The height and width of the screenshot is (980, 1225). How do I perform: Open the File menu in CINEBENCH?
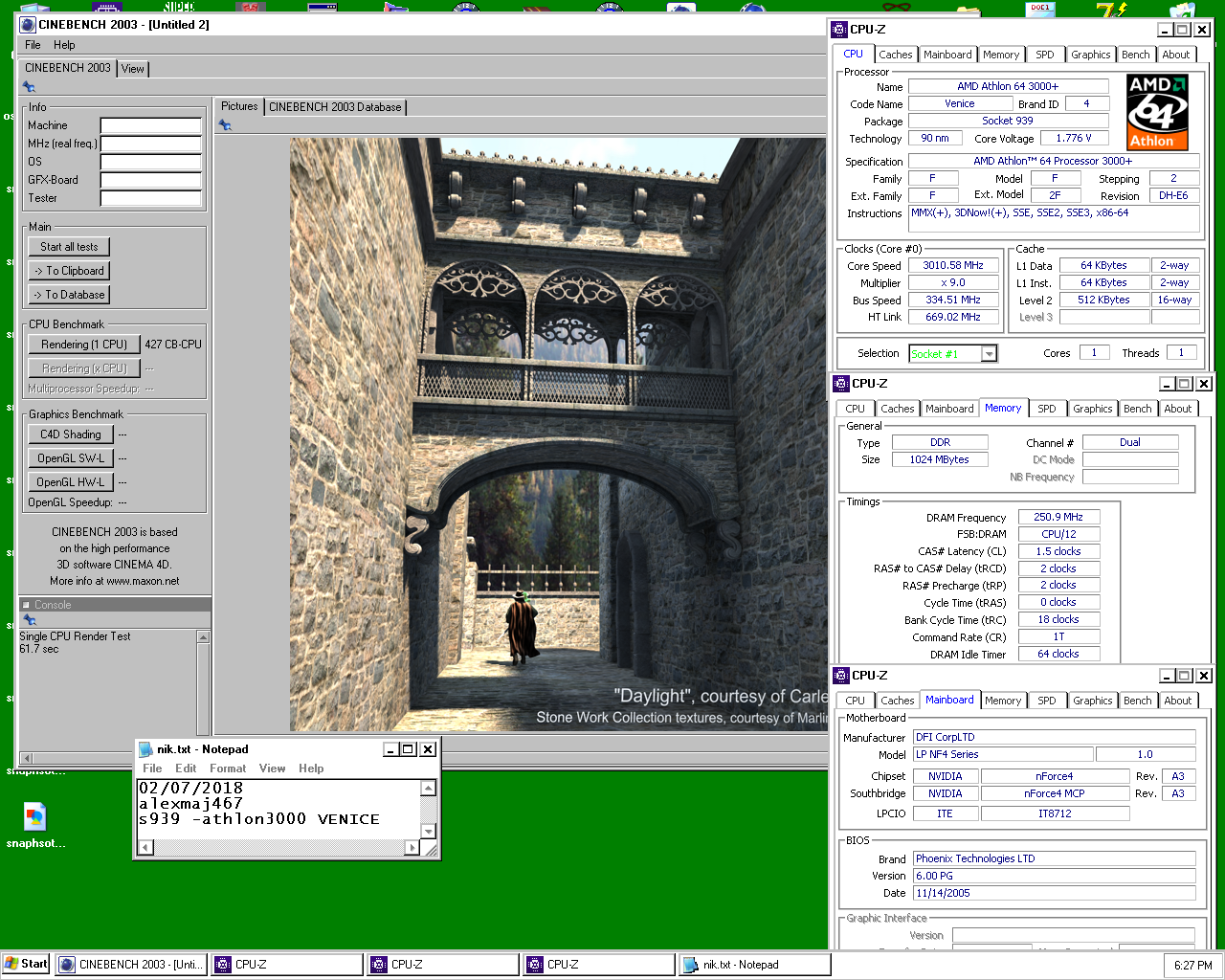point(33,45)
